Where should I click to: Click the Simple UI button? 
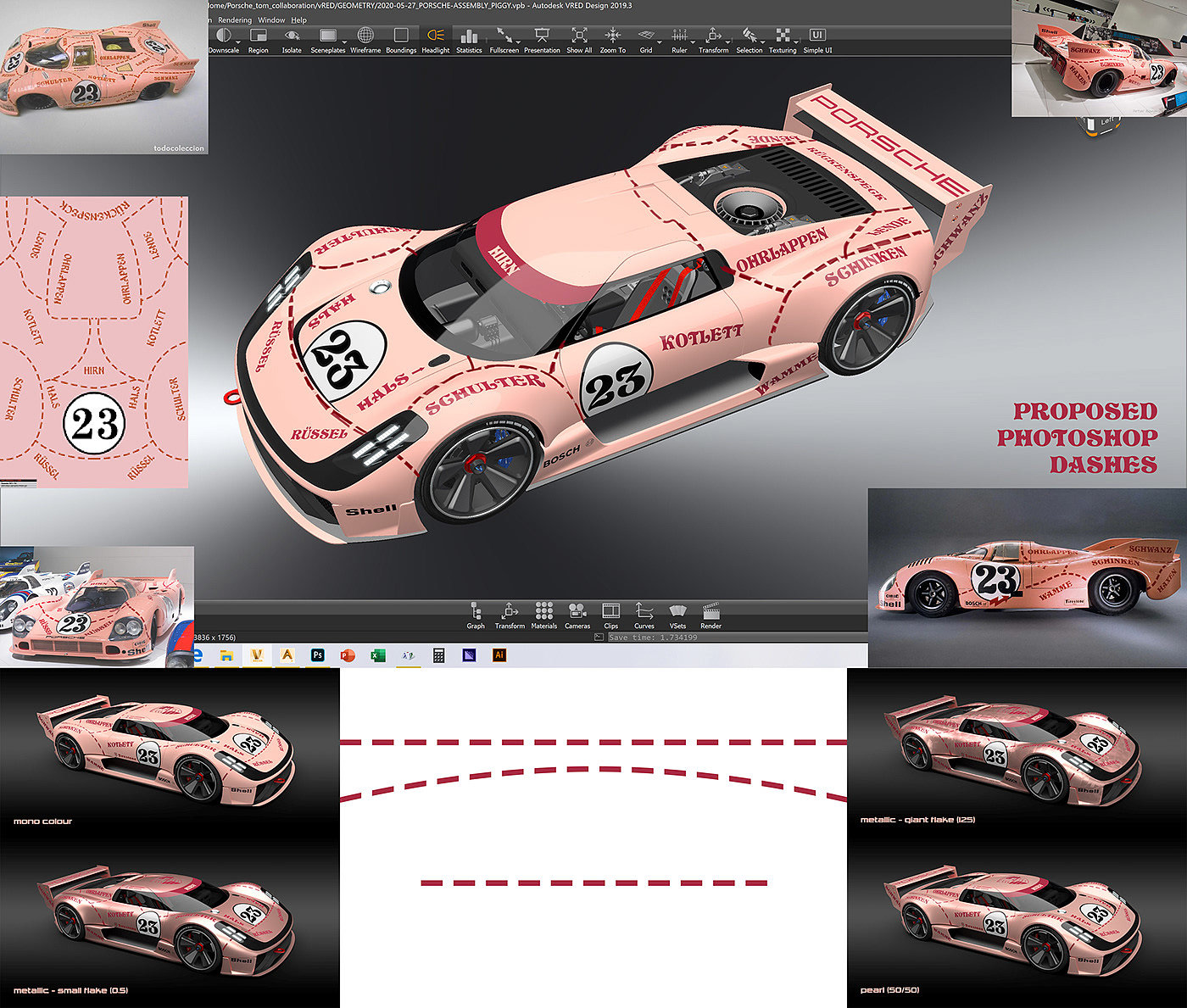coord(817,36)
